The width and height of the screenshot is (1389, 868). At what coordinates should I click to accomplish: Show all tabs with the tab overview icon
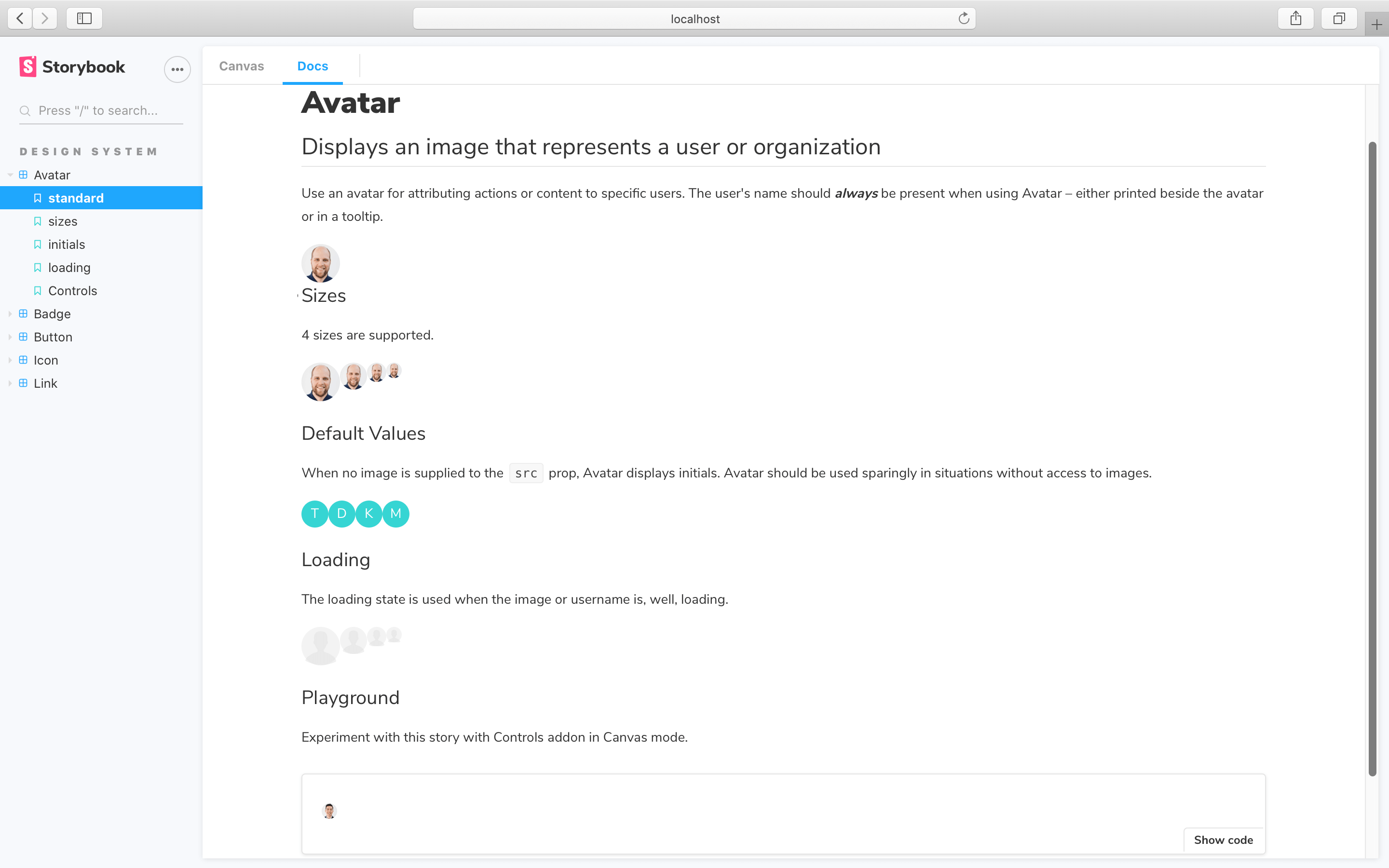click(x=1339, y=18)
